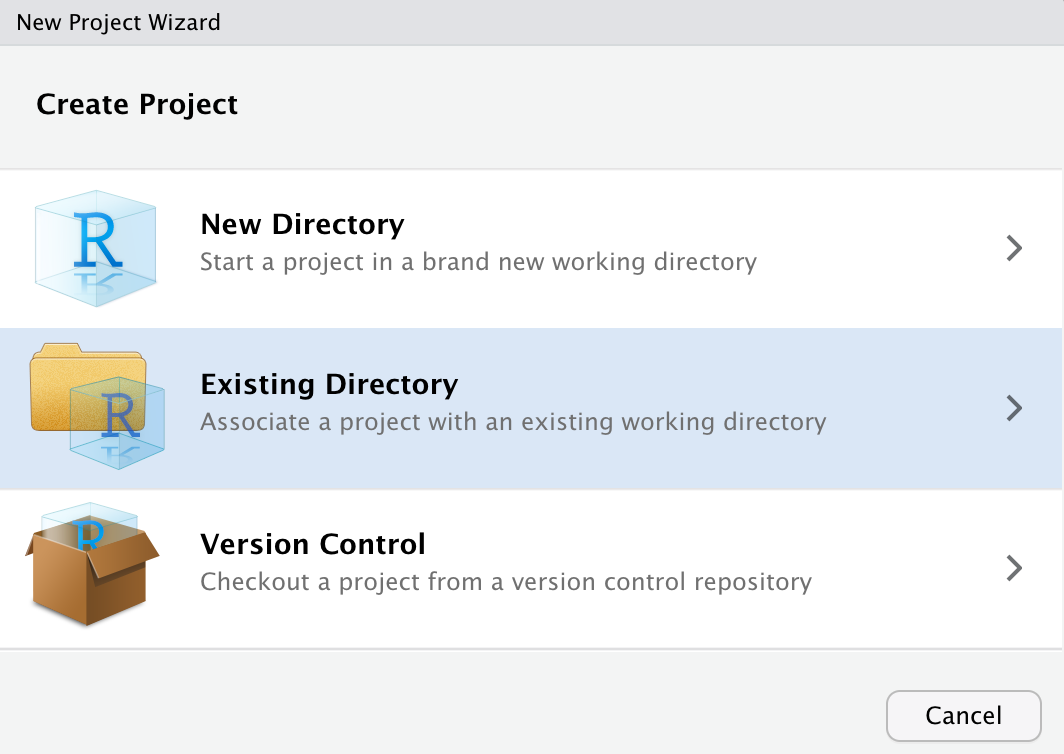Screen dimensions: 1064x754
Task: Expand Existing Directory using its right chevron
Action: (1014, 408)
